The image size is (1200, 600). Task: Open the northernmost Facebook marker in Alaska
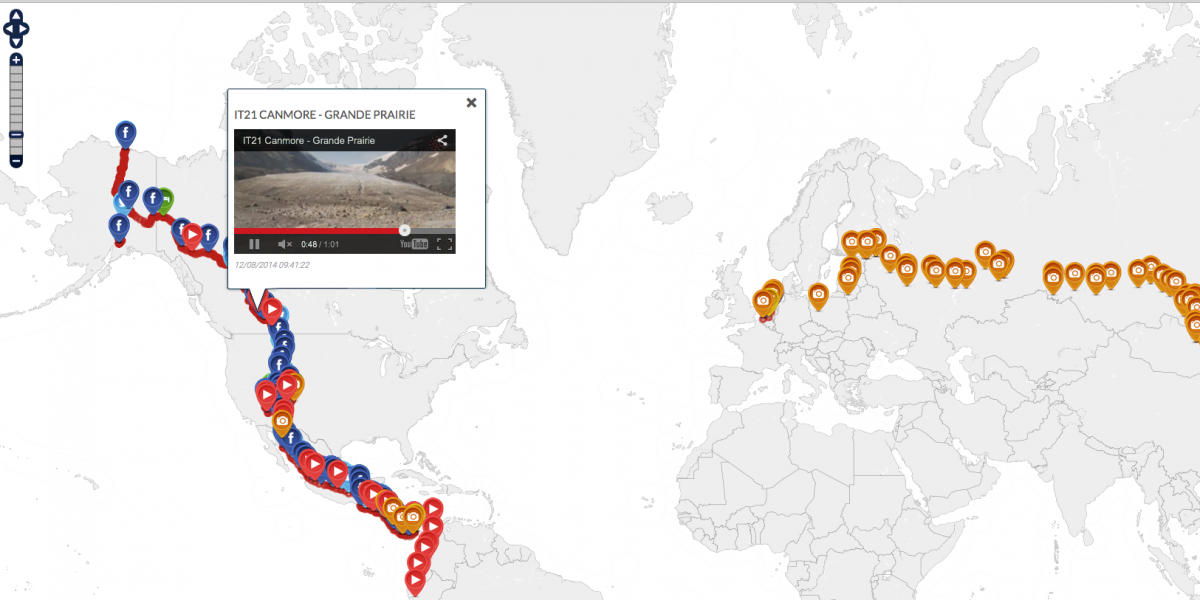125,131
